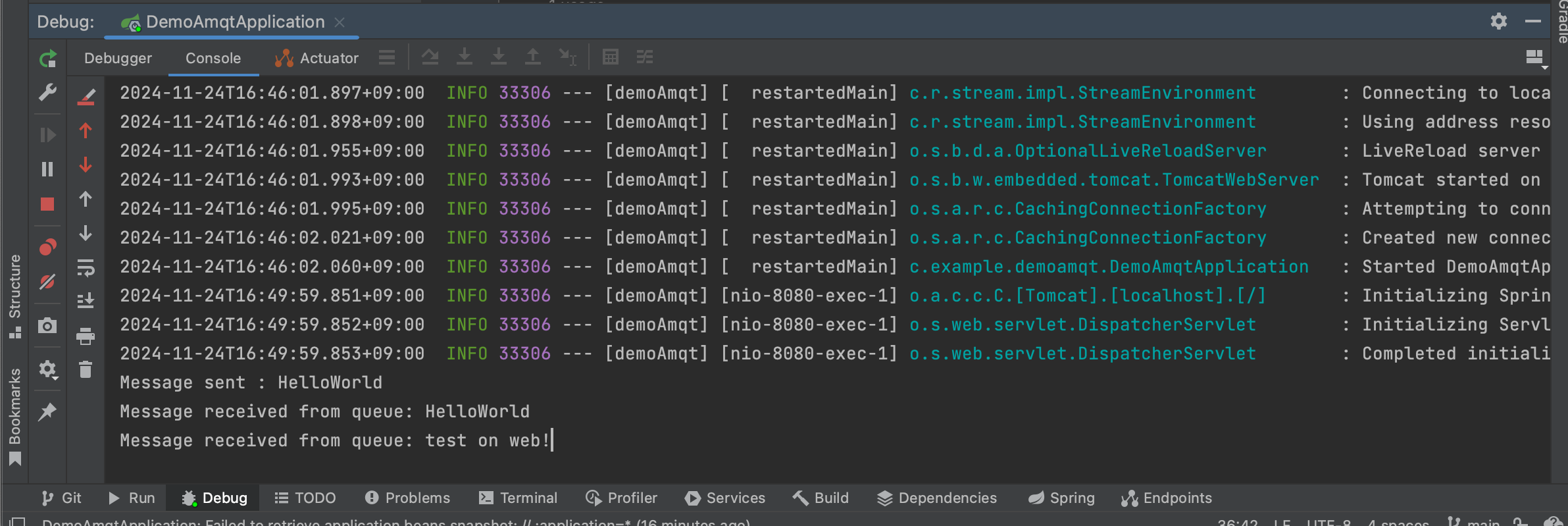The image size is (1568, 526).
Task: Toggle soft-wrap in the console
Action: 86,268
